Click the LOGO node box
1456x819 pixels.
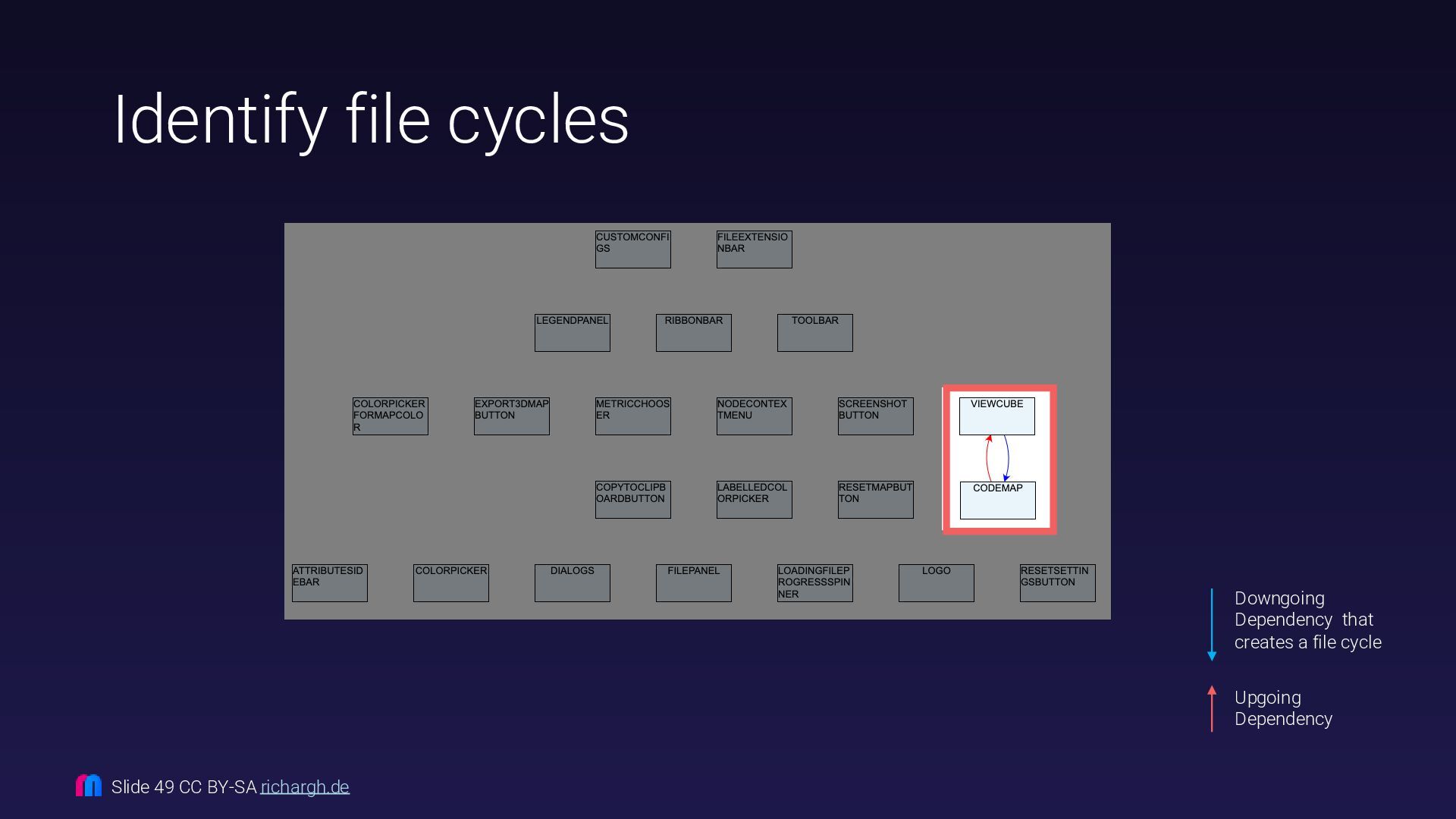[936, 583]
